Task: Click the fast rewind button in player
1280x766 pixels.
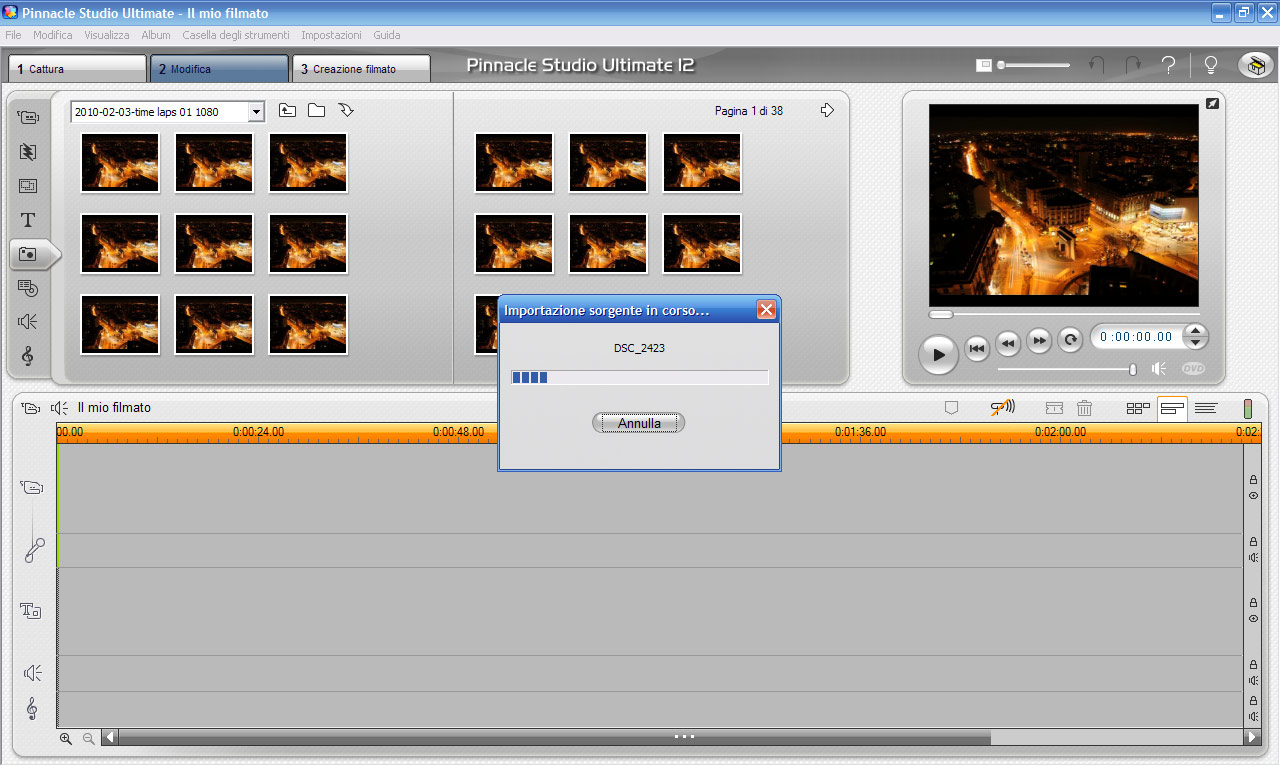Action: coord(1008,342)
